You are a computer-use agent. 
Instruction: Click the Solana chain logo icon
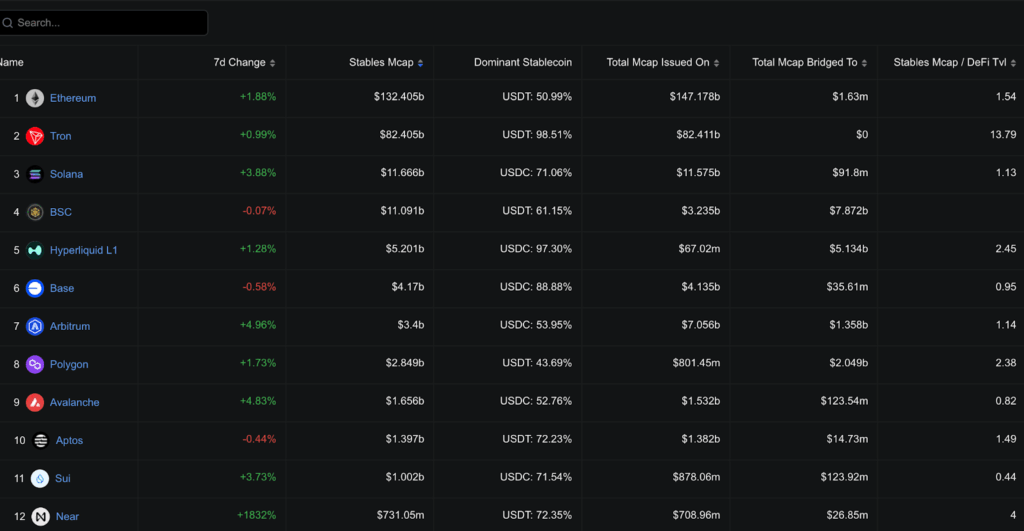[35, 174]
